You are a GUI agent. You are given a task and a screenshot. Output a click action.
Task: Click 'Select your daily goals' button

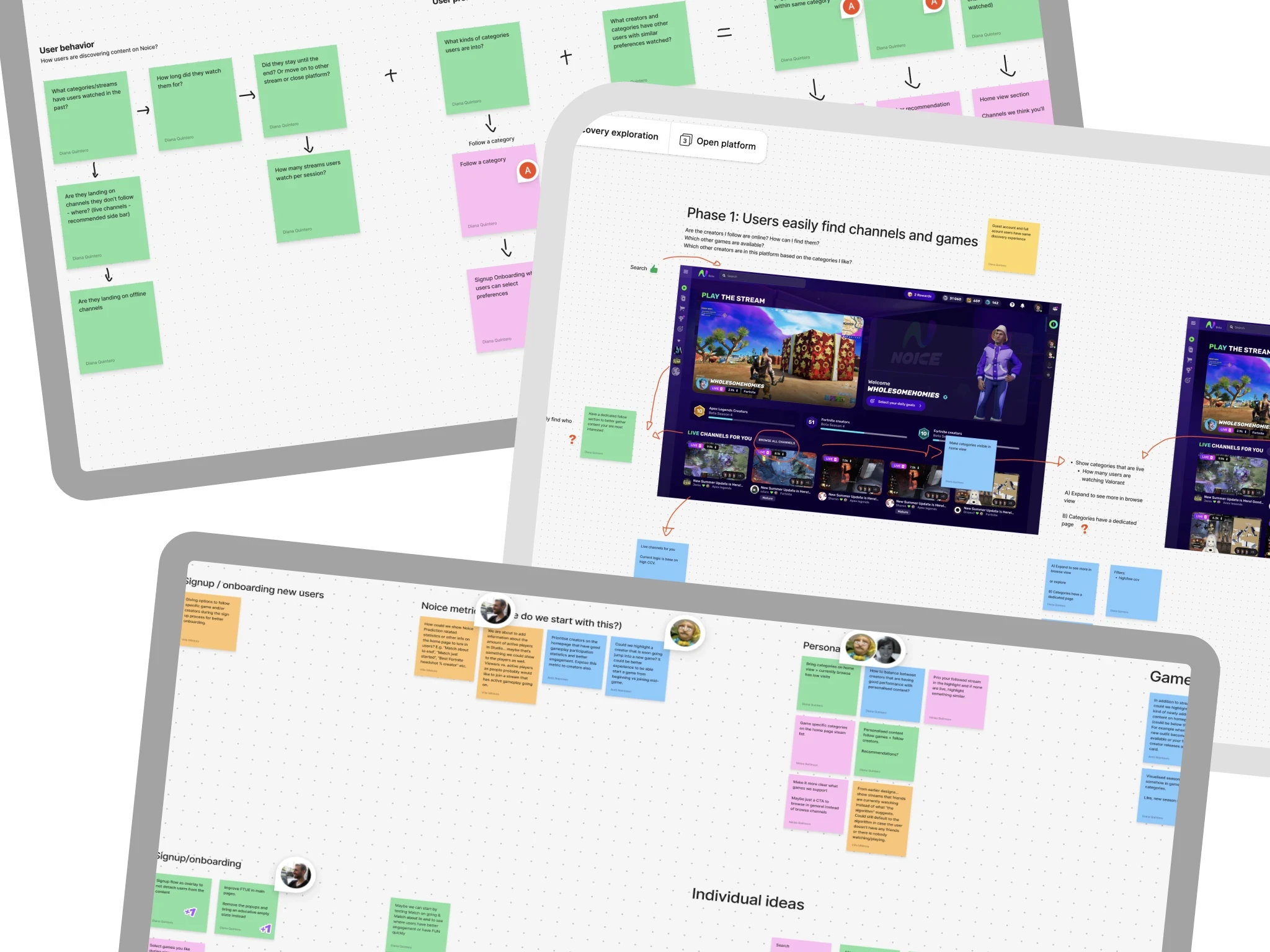click(x=895, y=403)
